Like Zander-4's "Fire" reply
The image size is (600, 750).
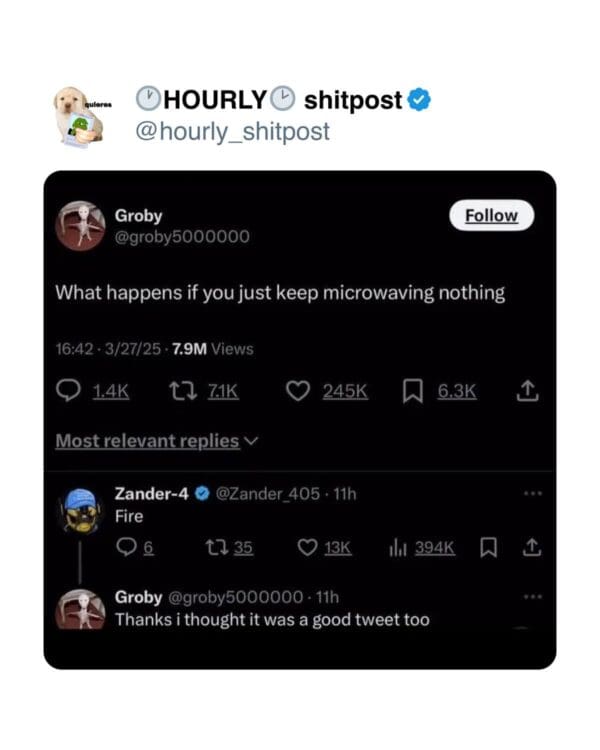(x=308, y=547)
